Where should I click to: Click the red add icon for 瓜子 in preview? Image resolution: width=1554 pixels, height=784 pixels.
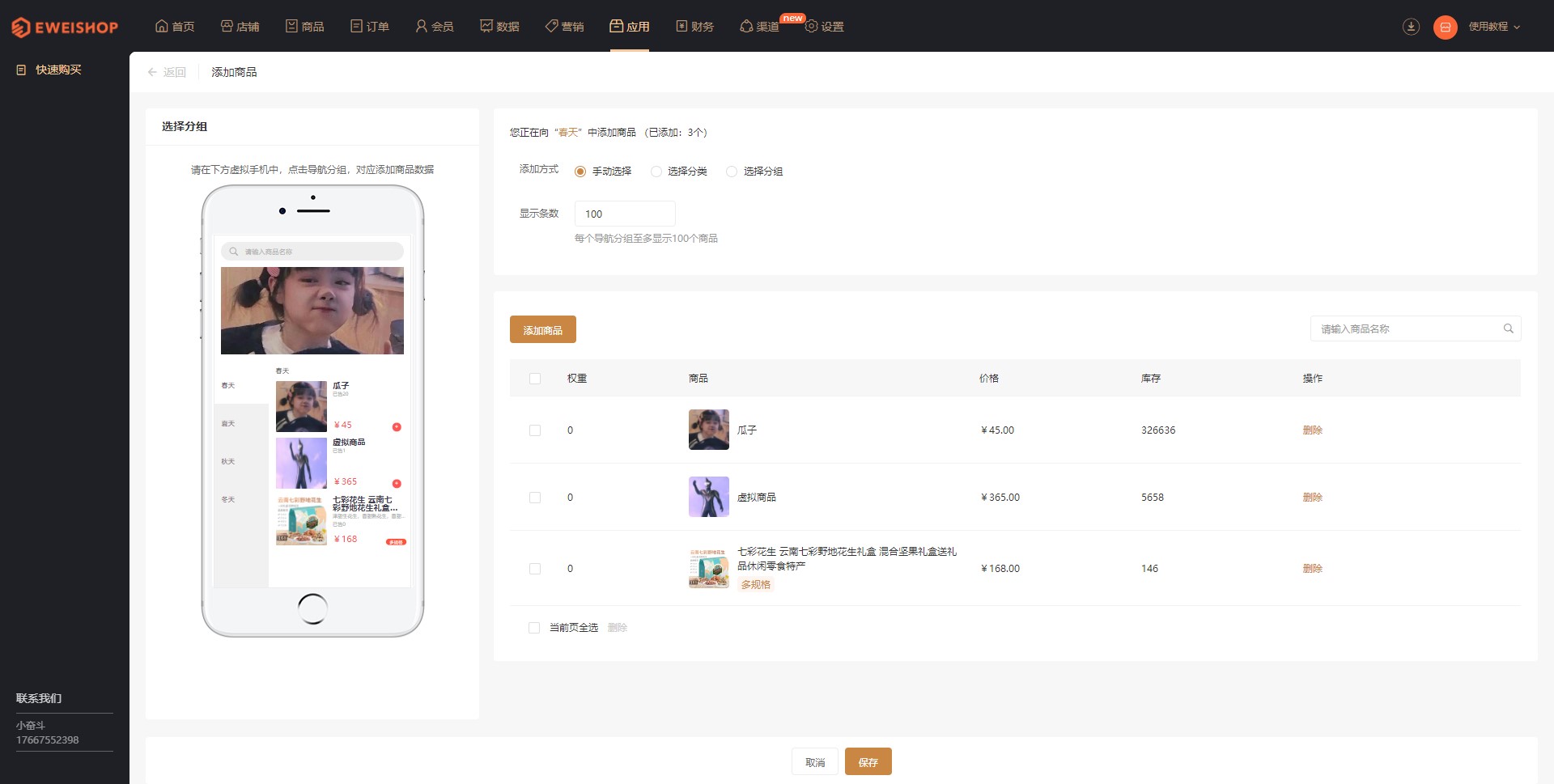click(397, 427)
